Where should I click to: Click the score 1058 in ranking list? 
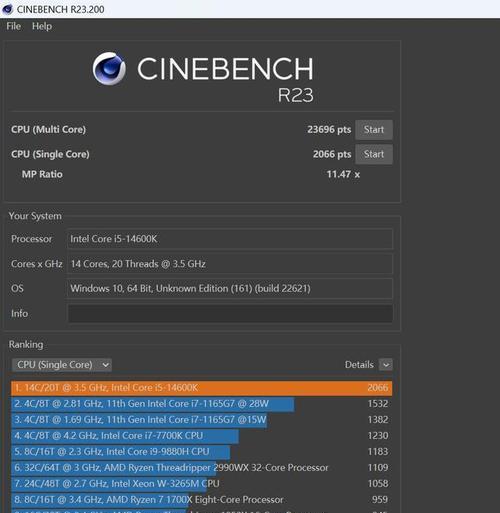click(378, 484)
